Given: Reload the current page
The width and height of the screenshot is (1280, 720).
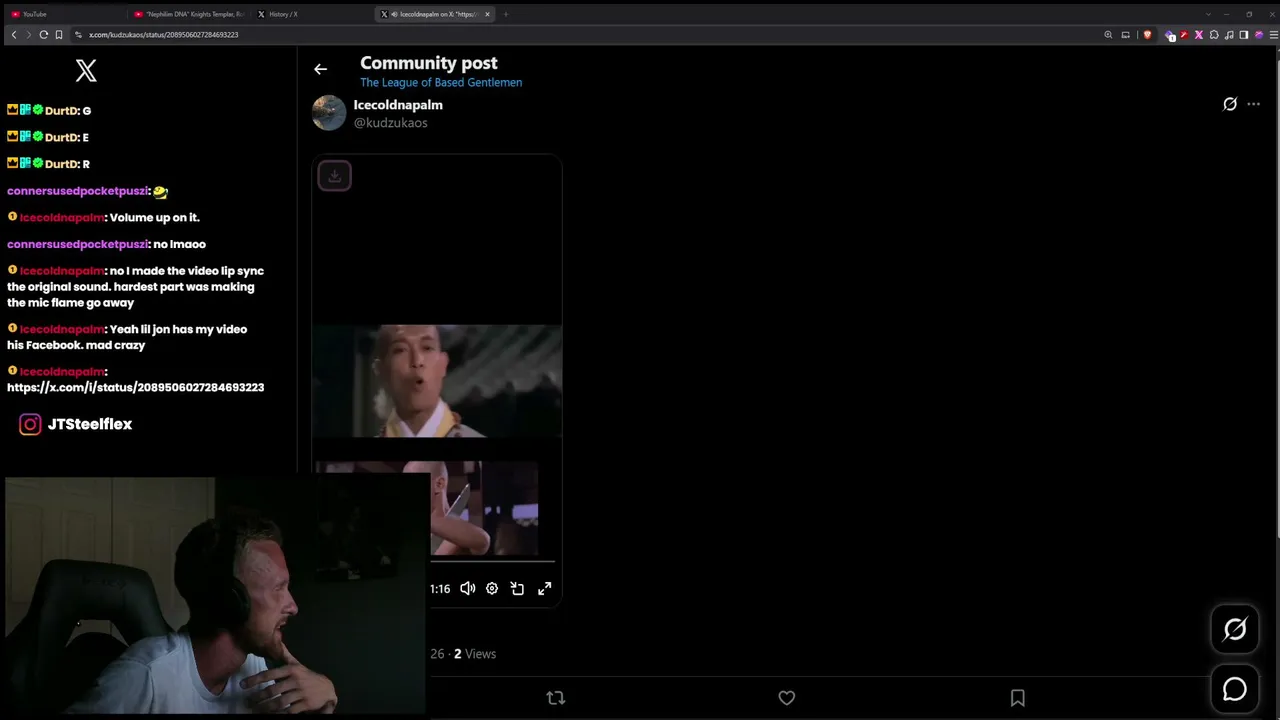Looking at the screenshot, I should 44,35.
